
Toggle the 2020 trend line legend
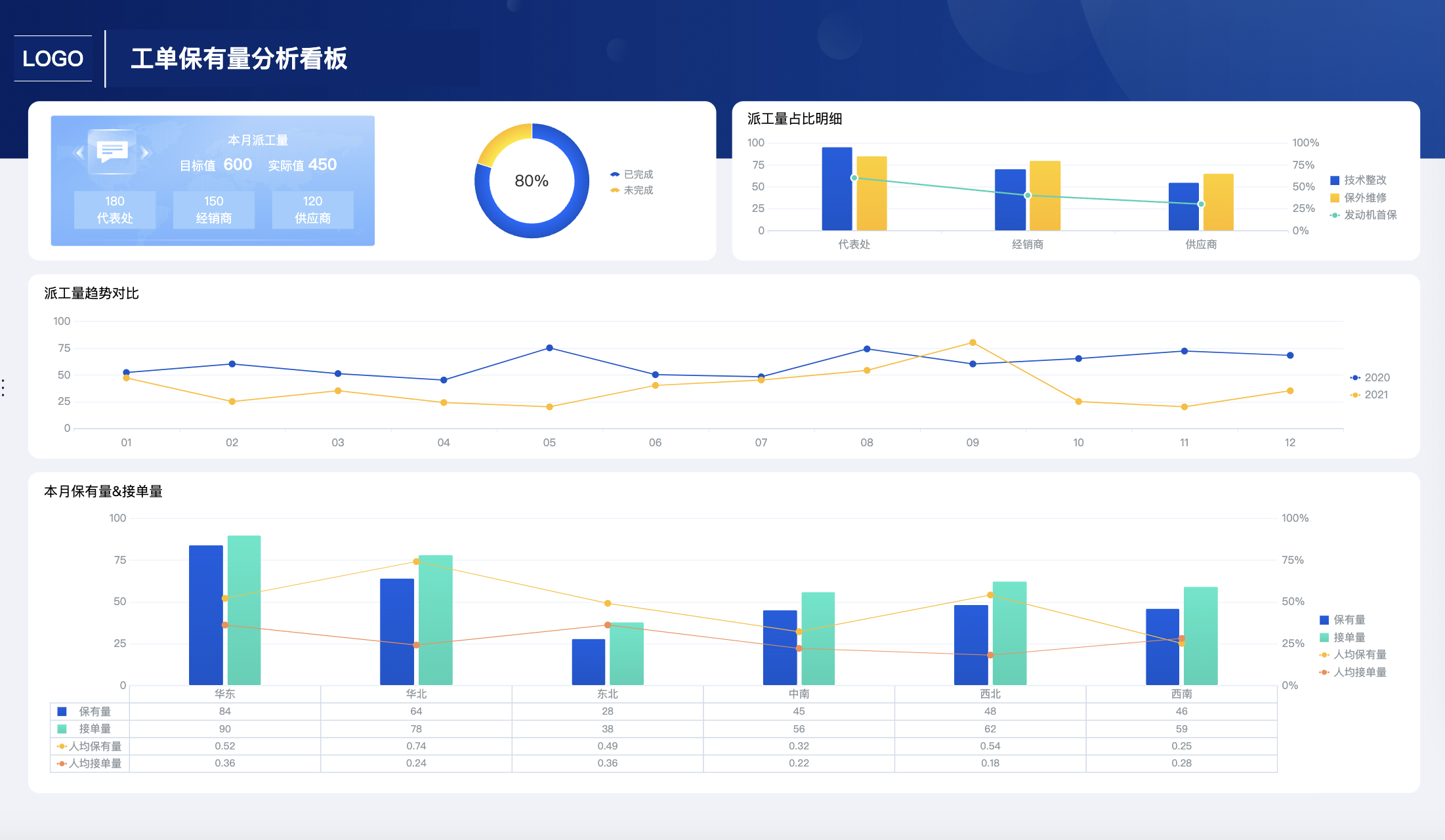point(1370,377)
